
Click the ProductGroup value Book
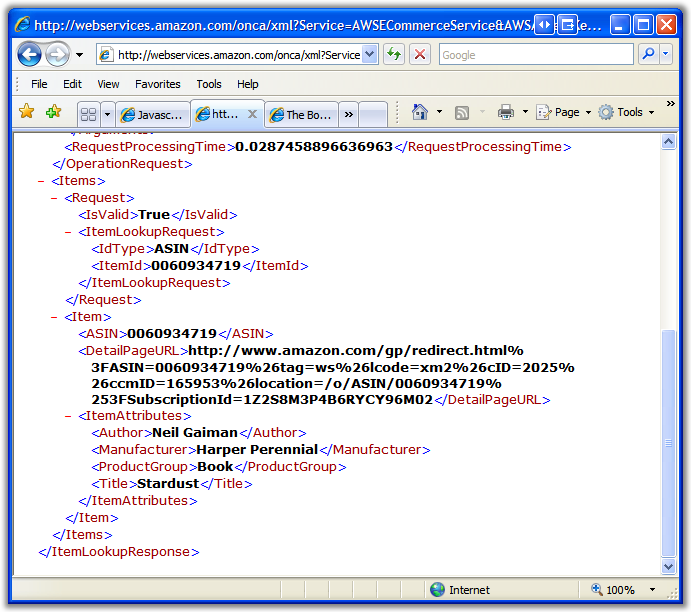[x=215, y=467]
